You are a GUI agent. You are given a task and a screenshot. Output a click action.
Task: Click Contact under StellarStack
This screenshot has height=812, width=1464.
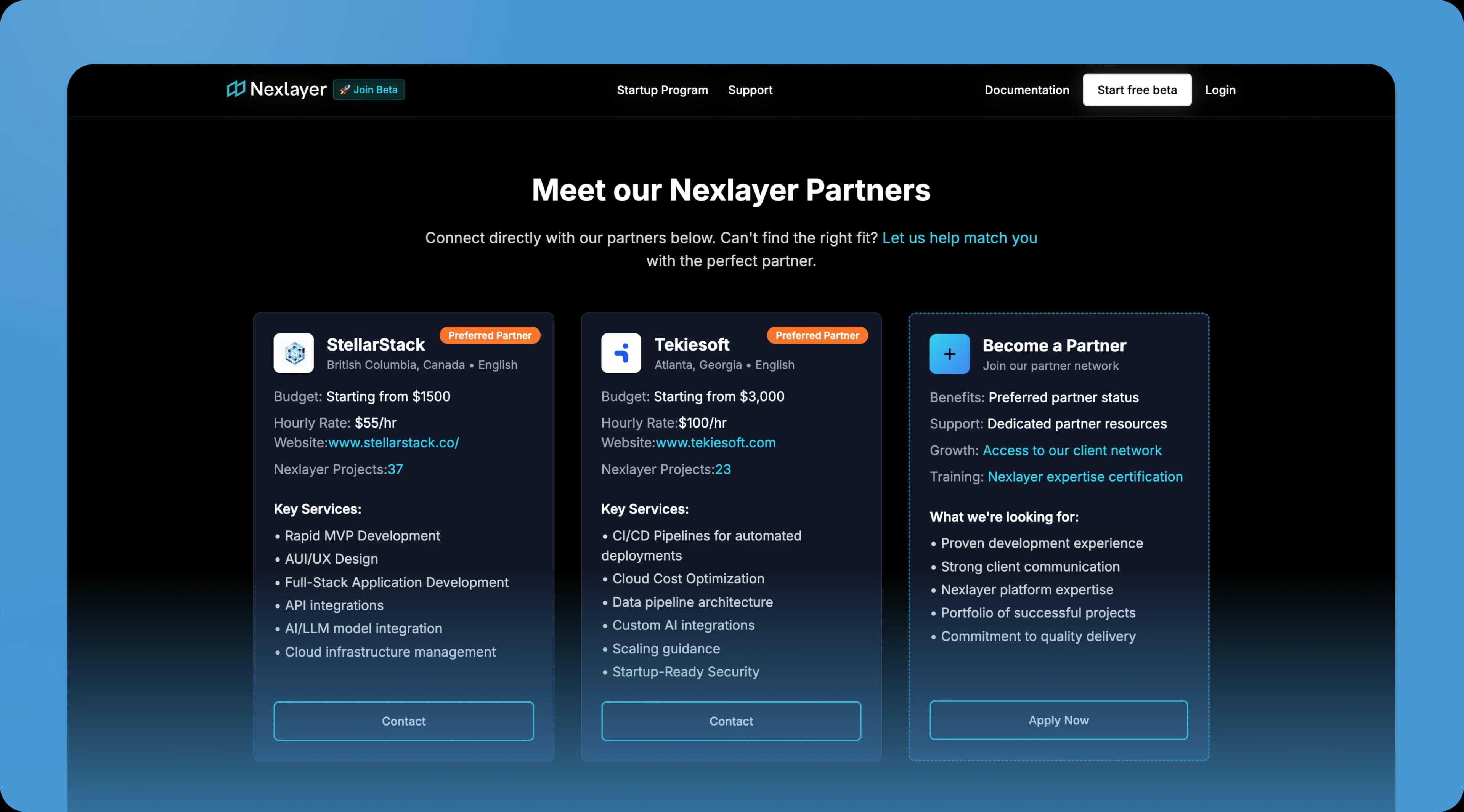[403, 721]
